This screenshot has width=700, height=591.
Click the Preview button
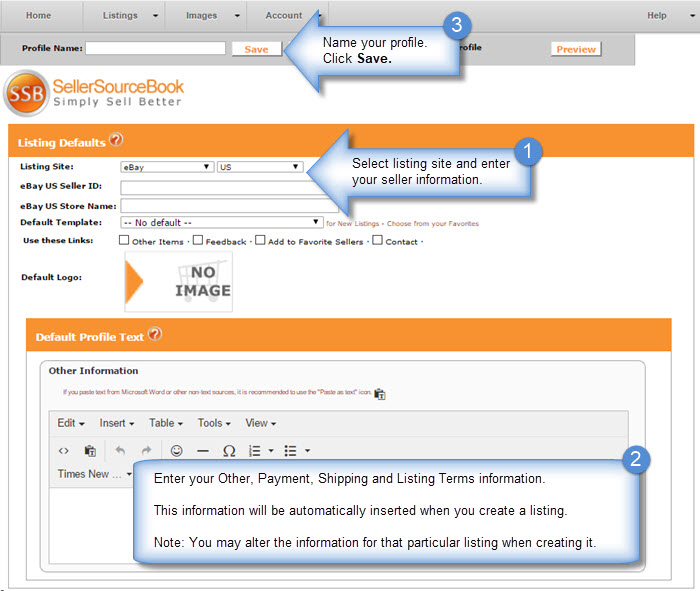point(576,49)
